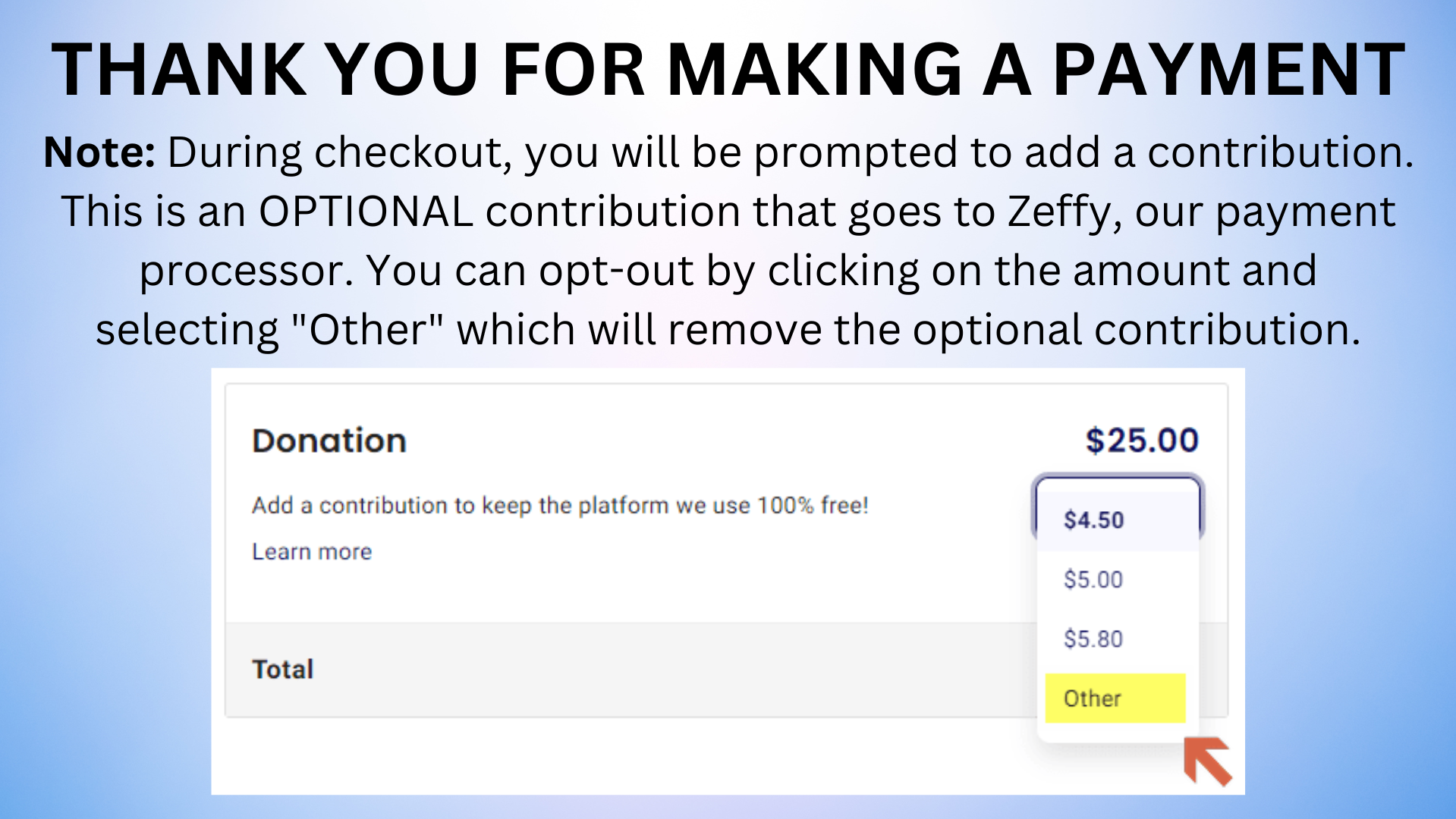Click the bold "Note:" text
Viewport: 1456px width, 819px height.
[x=99, y=152]
